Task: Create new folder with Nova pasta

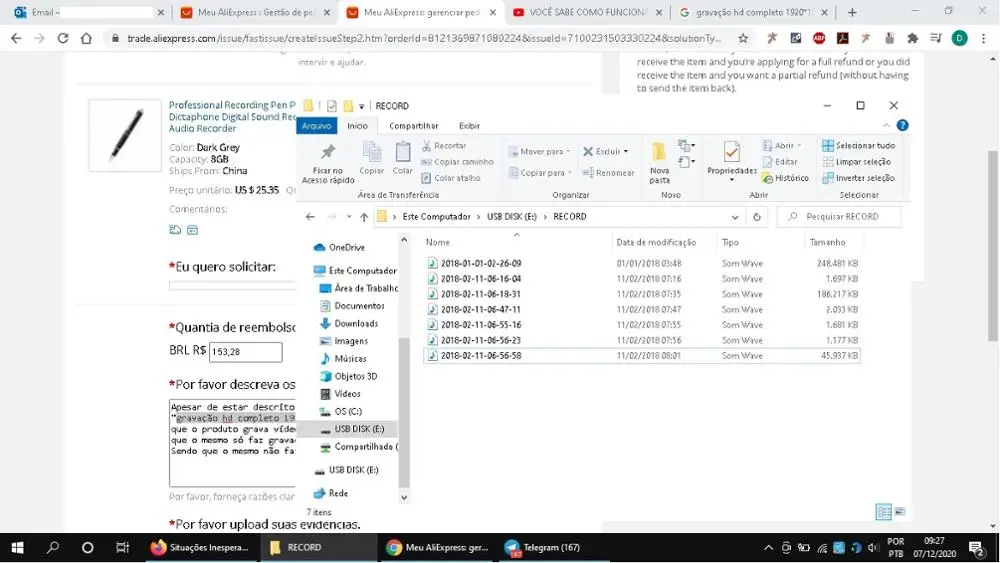Action: [659, 163]
